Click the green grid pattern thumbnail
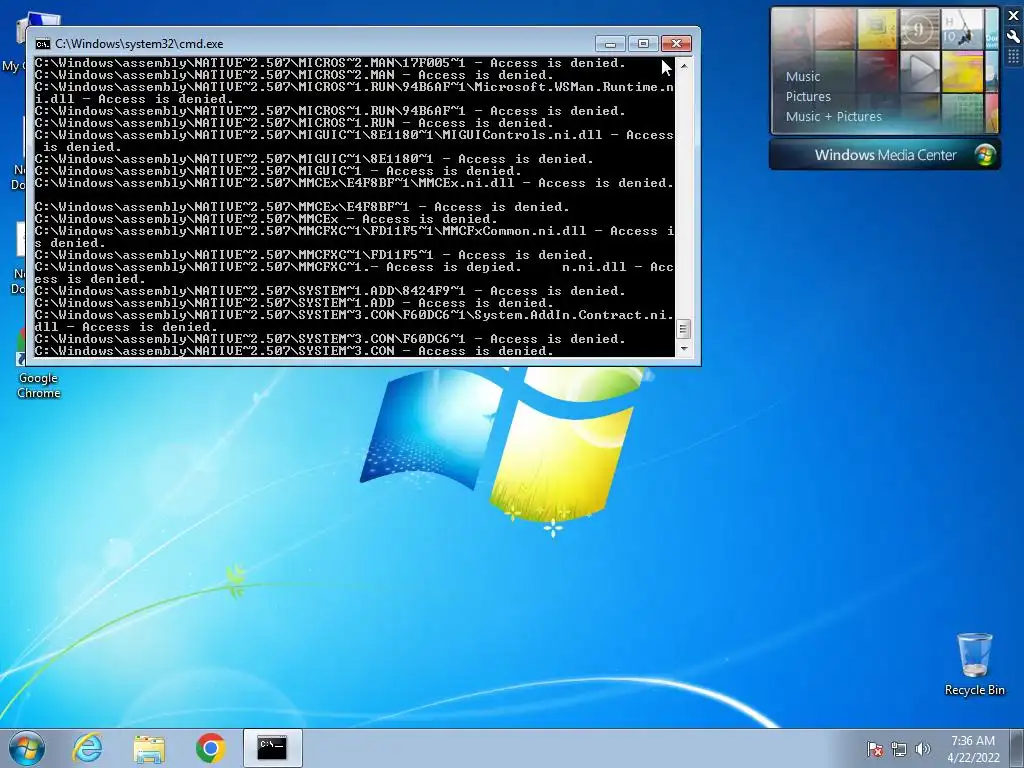Image resolution: width=1024 pixels, height=768 pixels. click(963, 114)
